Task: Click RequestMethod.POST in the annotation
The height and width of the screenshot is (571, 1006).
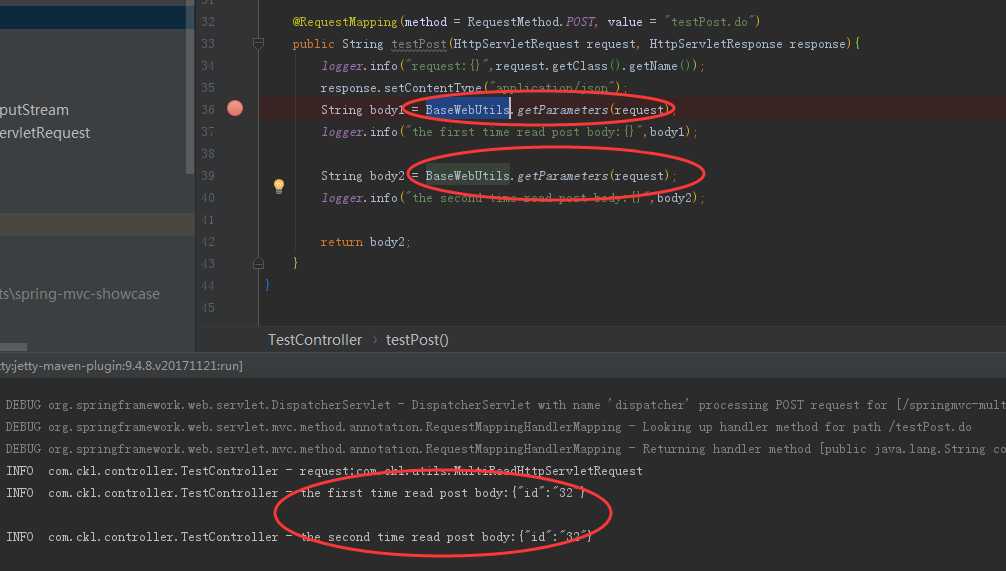Action: 531,22
